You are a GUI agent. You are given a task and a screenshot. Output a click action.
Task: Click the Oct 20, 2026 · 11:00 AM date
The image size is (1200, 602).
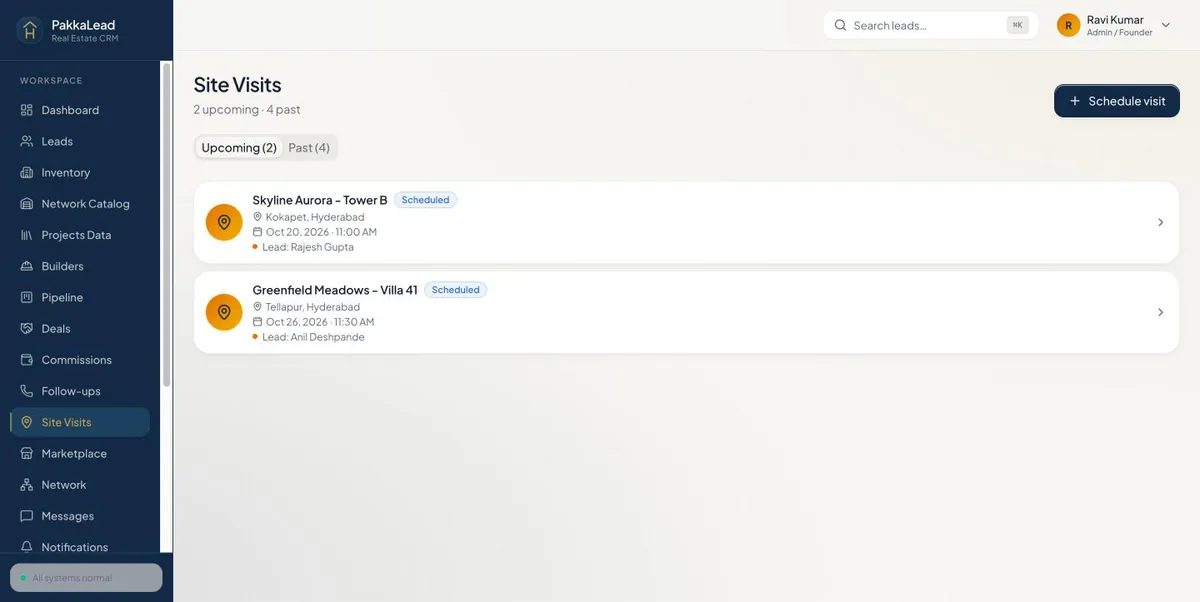[321, 232]
